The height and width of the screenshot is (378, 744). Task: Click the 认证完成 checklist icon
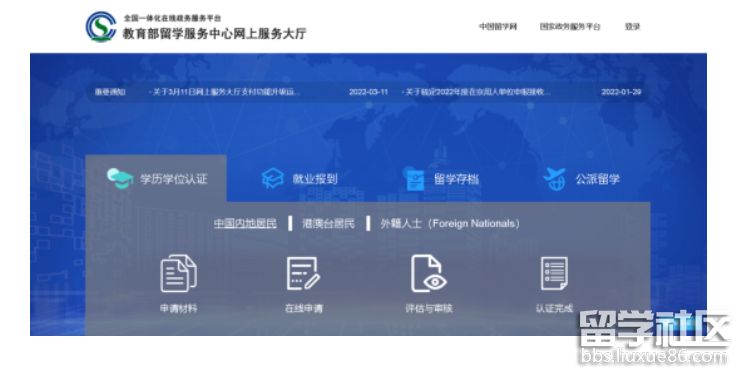click(x=554, y=273)
